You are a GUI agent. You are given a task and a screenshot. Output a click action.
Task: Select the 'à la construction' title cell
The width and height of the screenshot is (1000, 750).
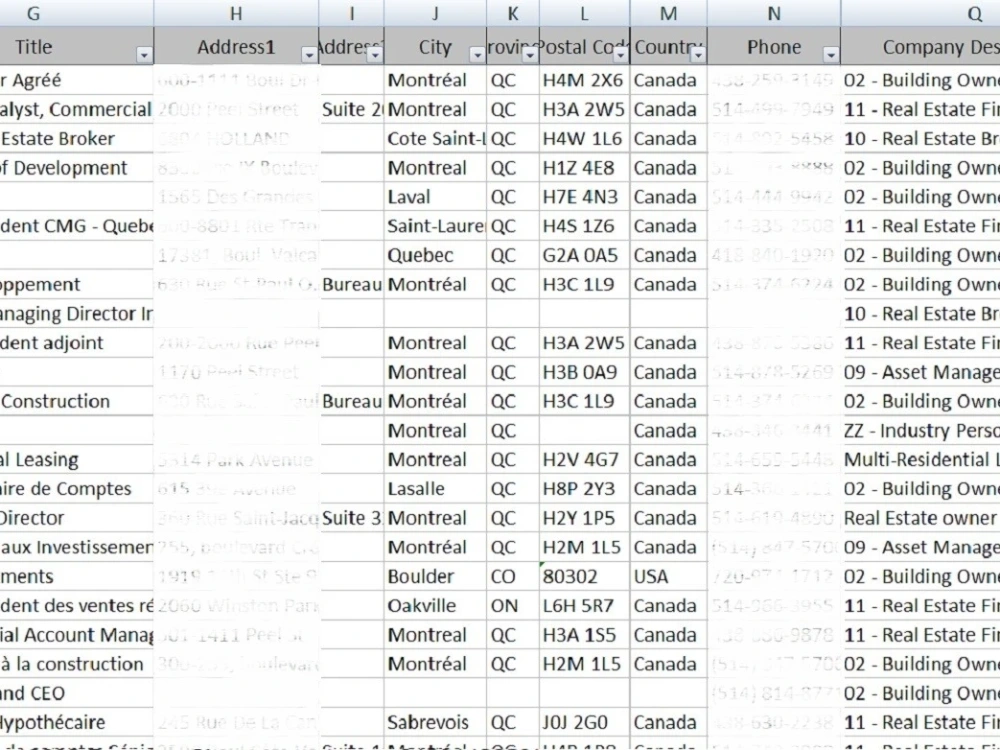click(x=77, y=664)
